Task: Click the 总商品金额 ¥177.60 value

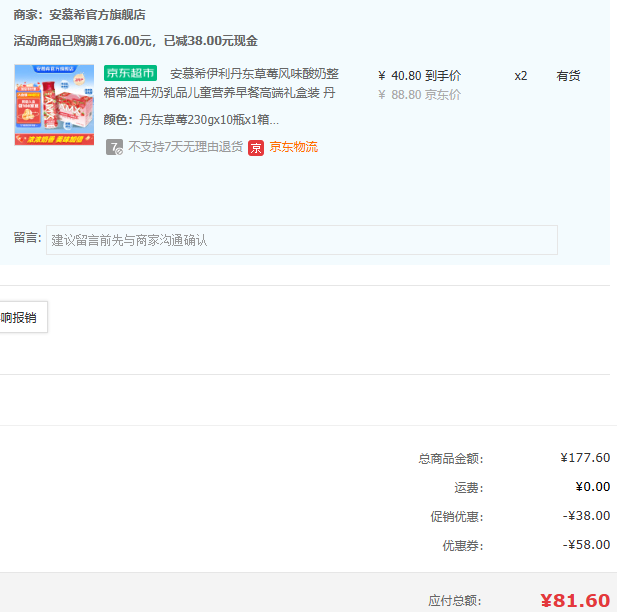Action: pyautogui.click(x=585, y=458)
